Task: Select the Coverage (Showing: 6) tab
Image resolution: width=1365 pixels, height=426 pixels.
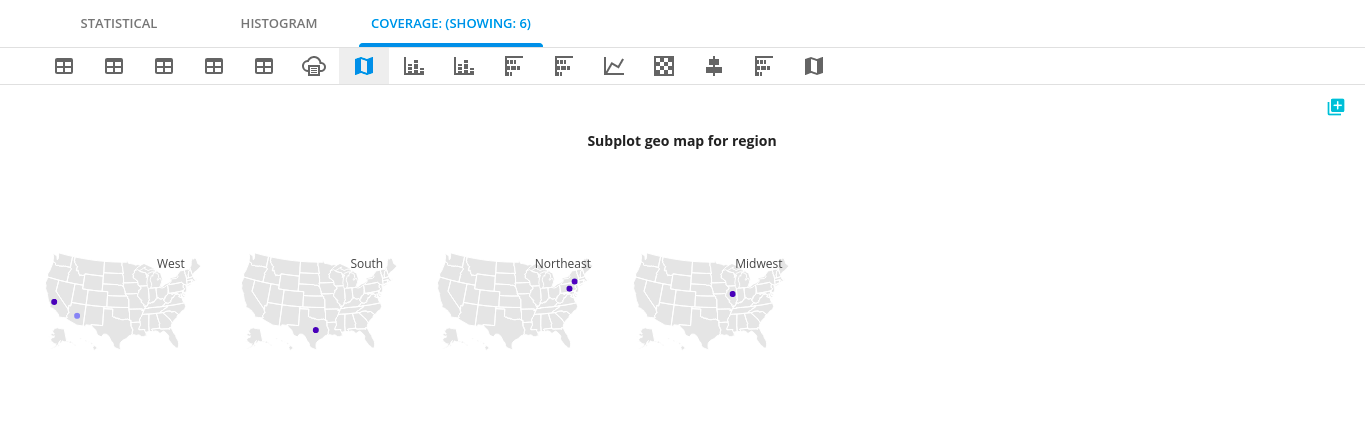Action: click(x=450, y=23)
